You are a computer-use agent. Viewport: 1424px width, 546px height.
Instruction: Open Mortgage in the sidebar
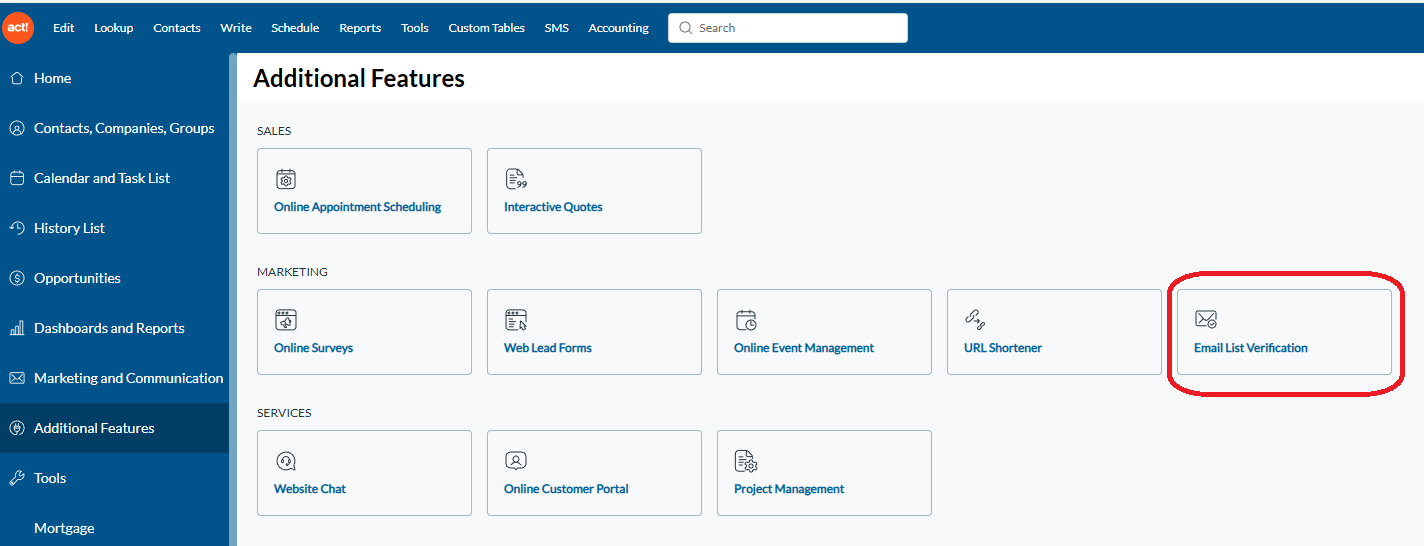64,528
